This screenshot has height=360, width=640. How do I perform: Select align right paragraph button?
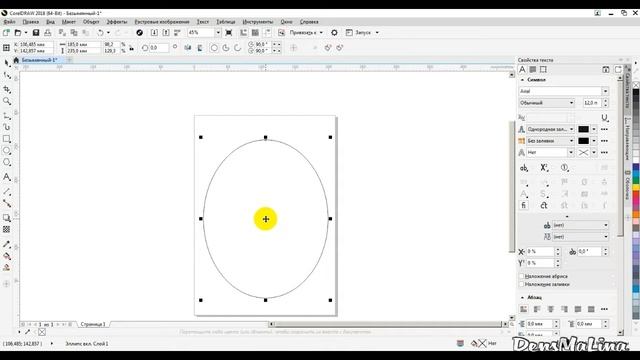564,309
